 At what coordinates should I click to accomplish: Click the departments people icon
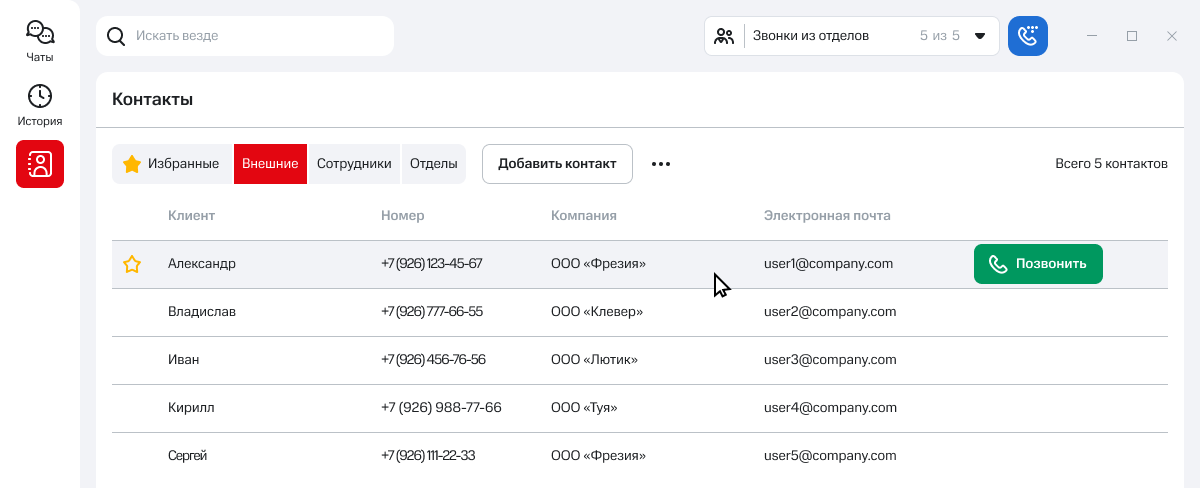[725, 36]
